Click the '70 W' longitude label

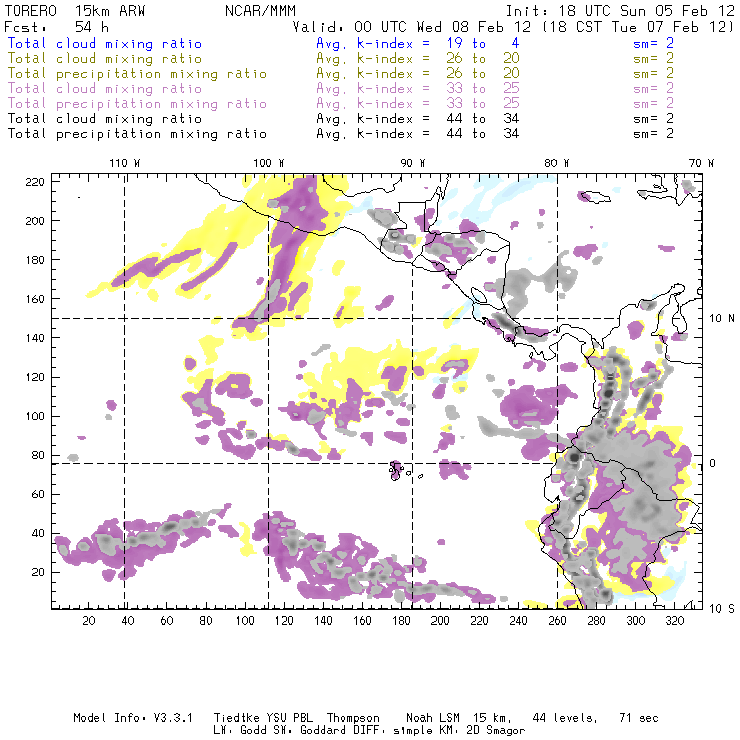click(x=701, y=163)
